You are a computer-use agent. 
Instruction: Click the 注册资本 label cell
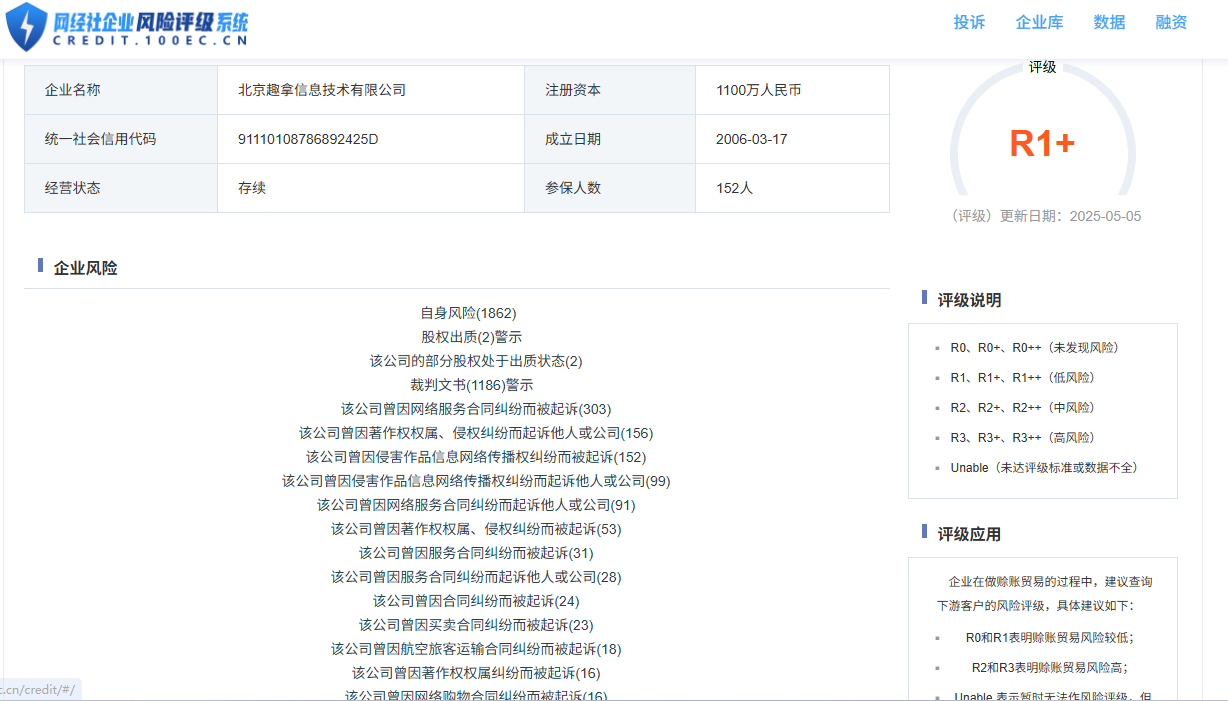(610, 90)
